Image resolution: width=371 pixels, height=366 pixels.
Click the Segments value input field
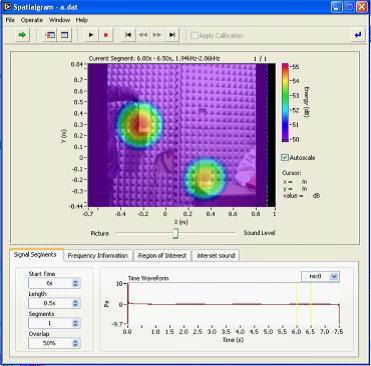pos(50,323)
